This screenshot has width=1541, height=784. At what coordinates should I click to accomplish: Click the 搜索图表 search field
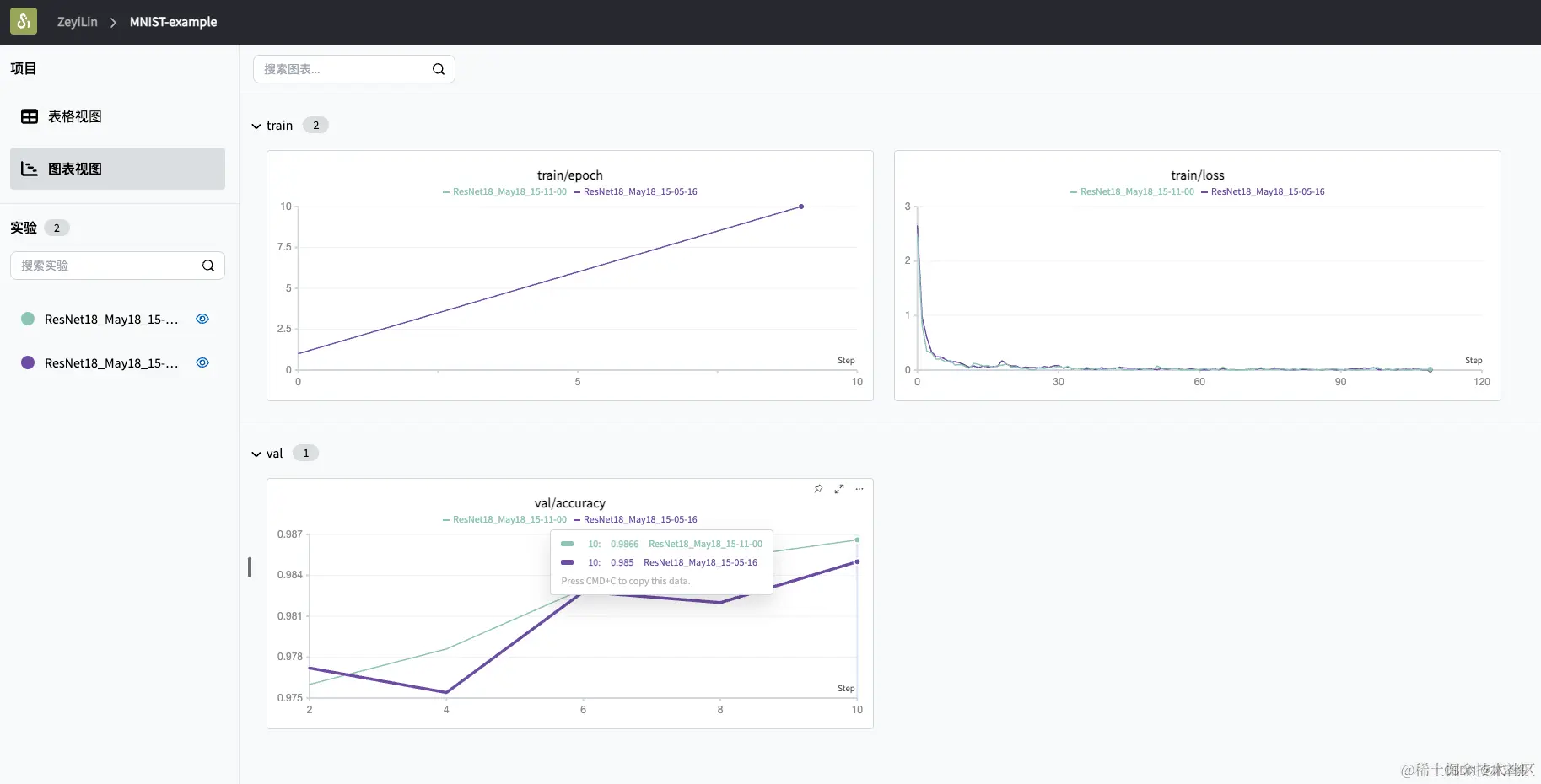click(x=354, y=69)
